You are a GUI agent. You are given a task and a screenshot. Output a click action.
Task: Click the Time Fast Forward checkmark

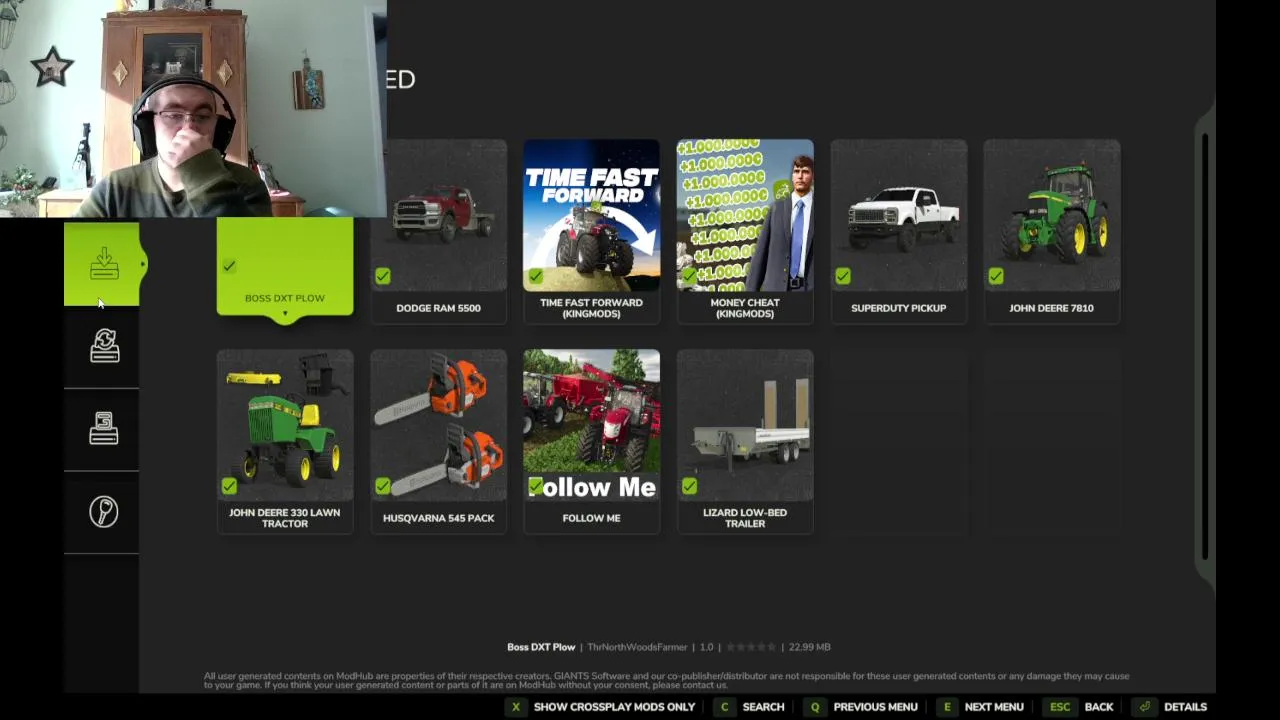pyautogui.click(x=536, y=276)
